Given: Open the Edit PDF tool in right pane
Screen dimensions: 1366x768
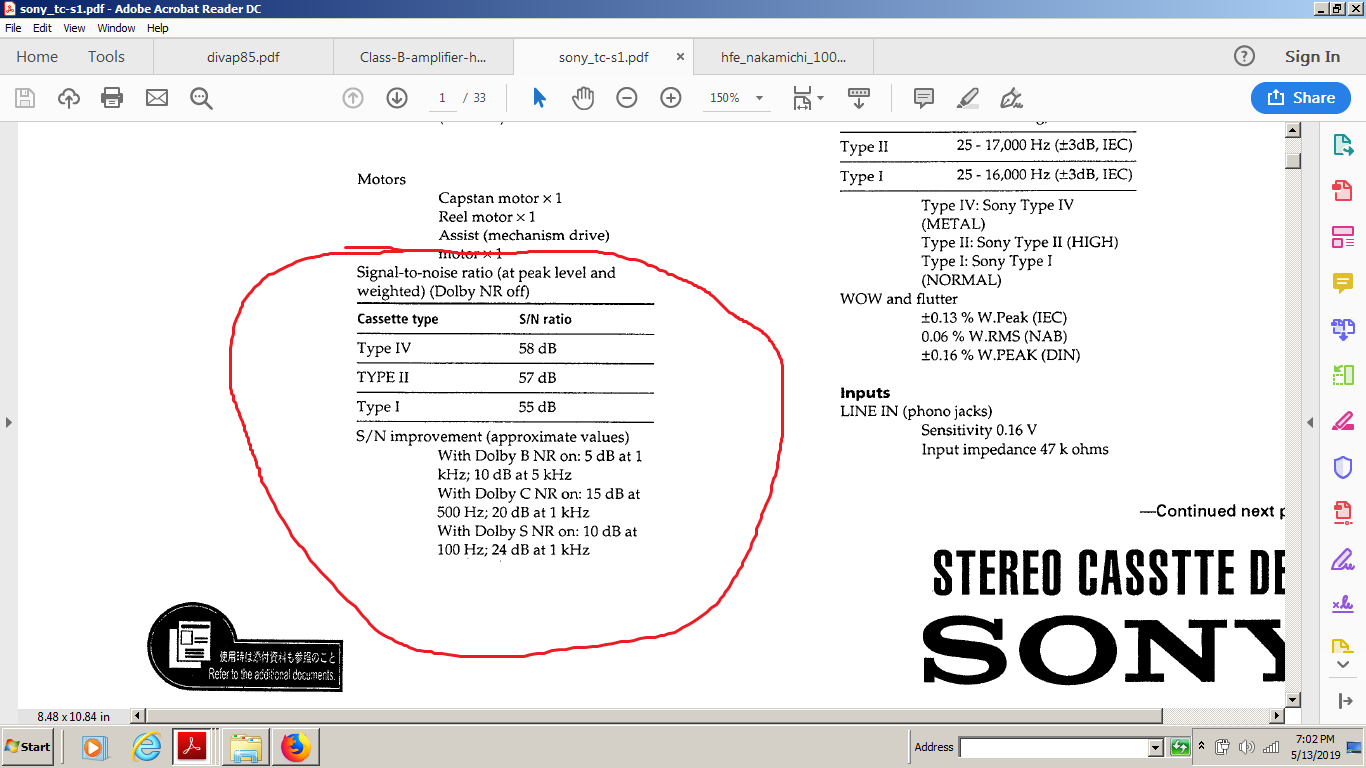Looking at the screenshot, I should pos(1343,237).
